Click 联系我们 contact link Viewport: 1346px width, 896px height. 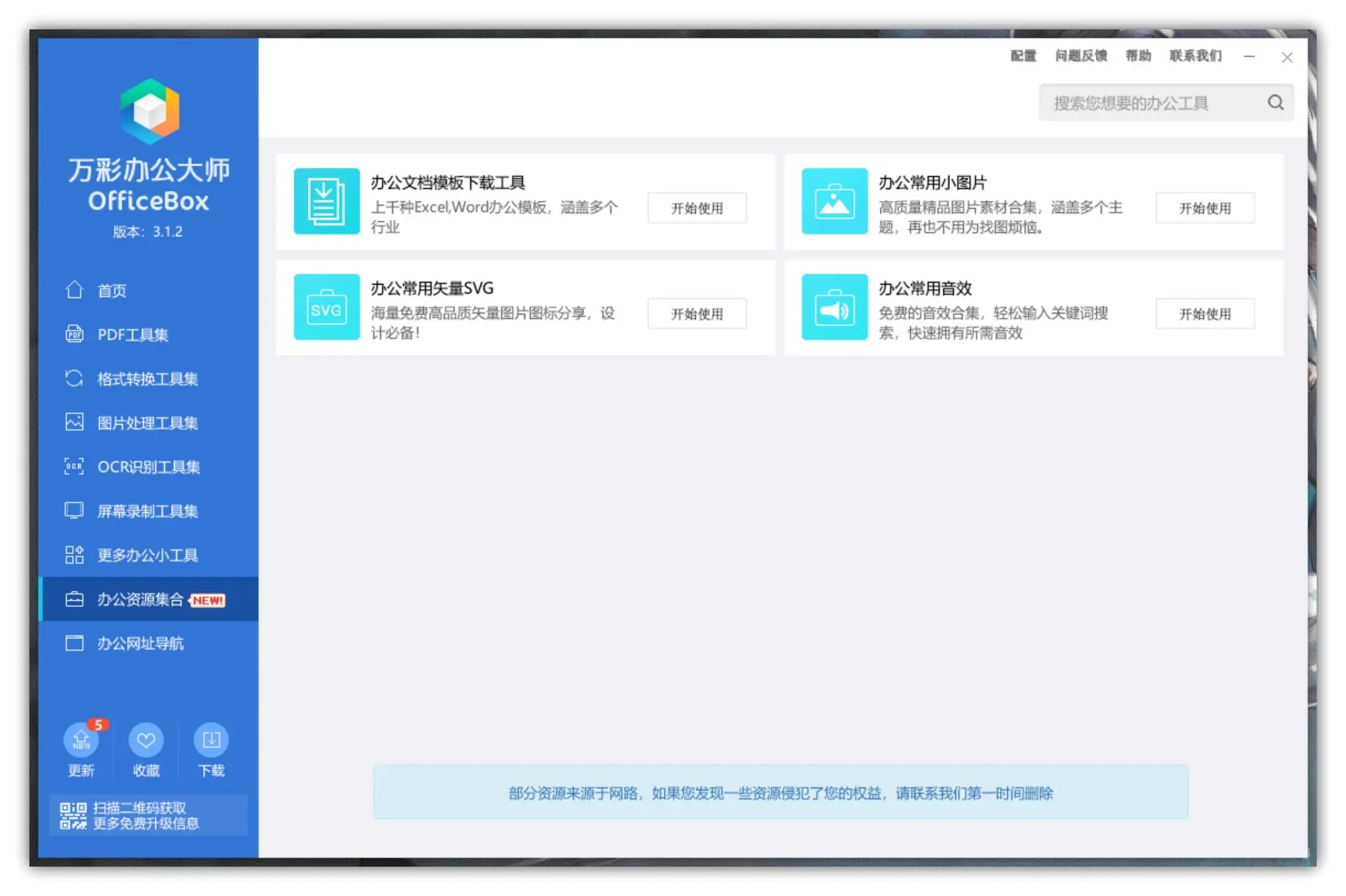(x=1195, y=56)
